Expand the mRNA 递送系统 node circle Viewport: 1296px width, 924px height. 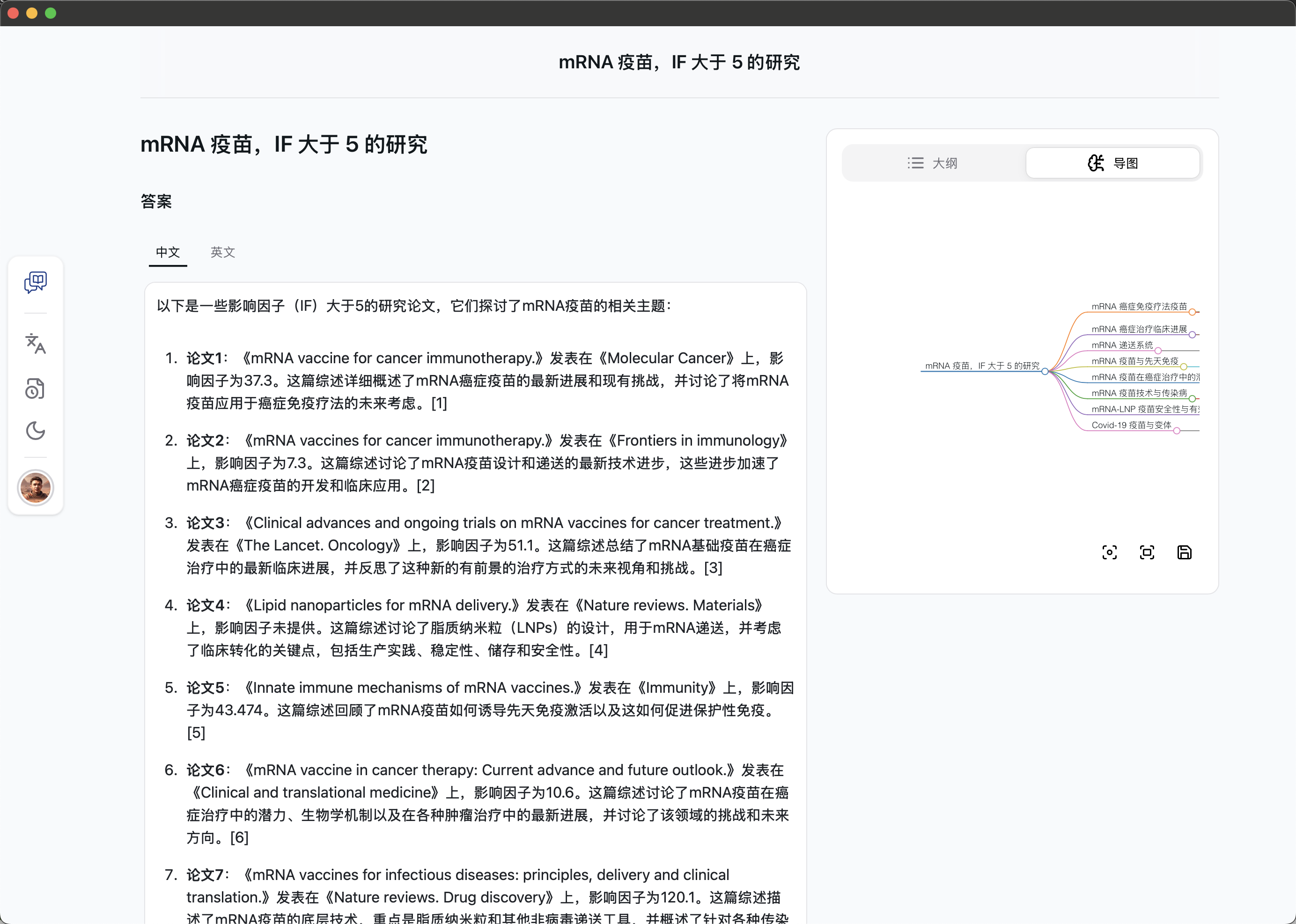pyautogui.click(x=1158, y=351)
